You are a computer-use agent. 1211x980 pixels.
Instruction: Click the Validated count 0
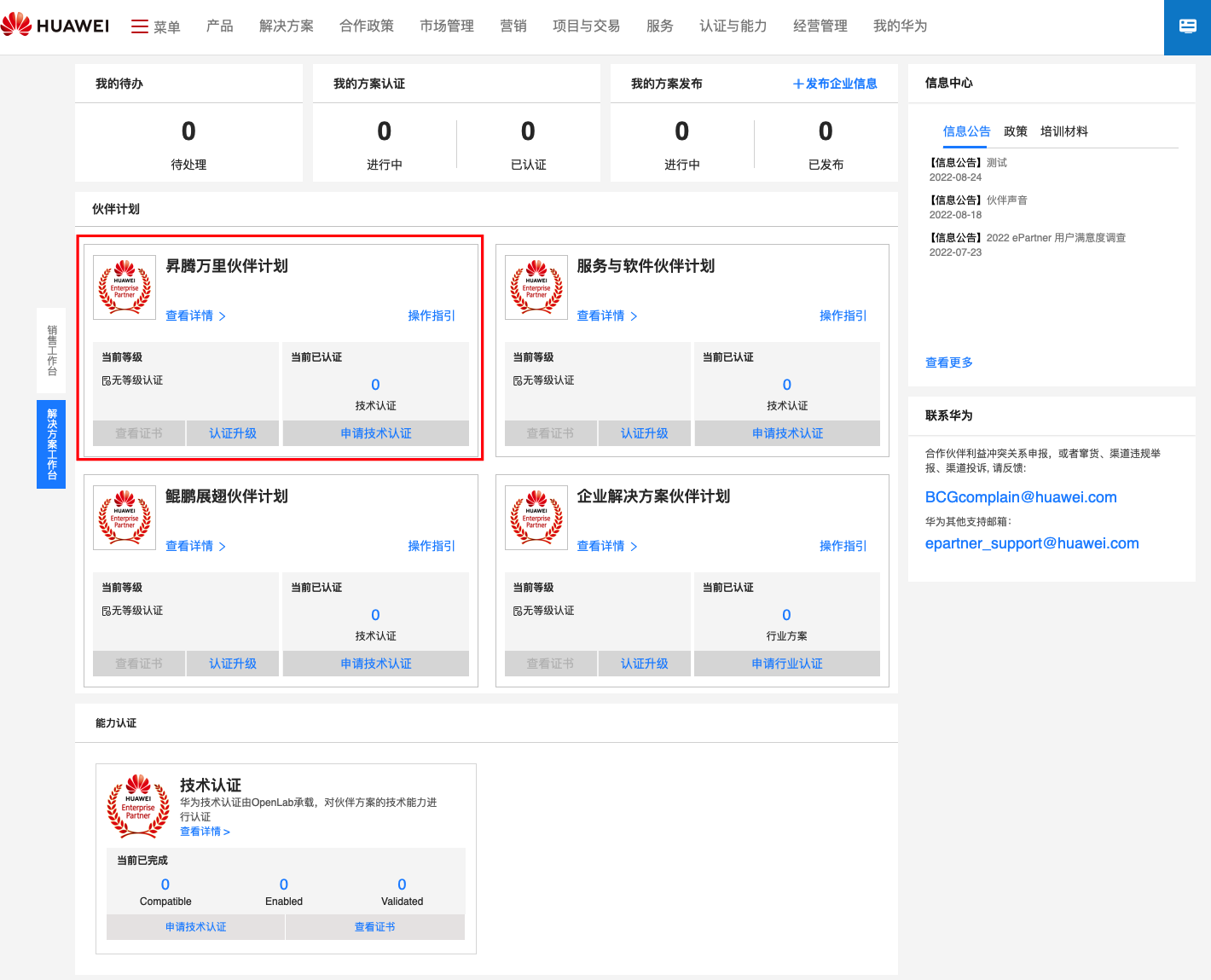402,884
